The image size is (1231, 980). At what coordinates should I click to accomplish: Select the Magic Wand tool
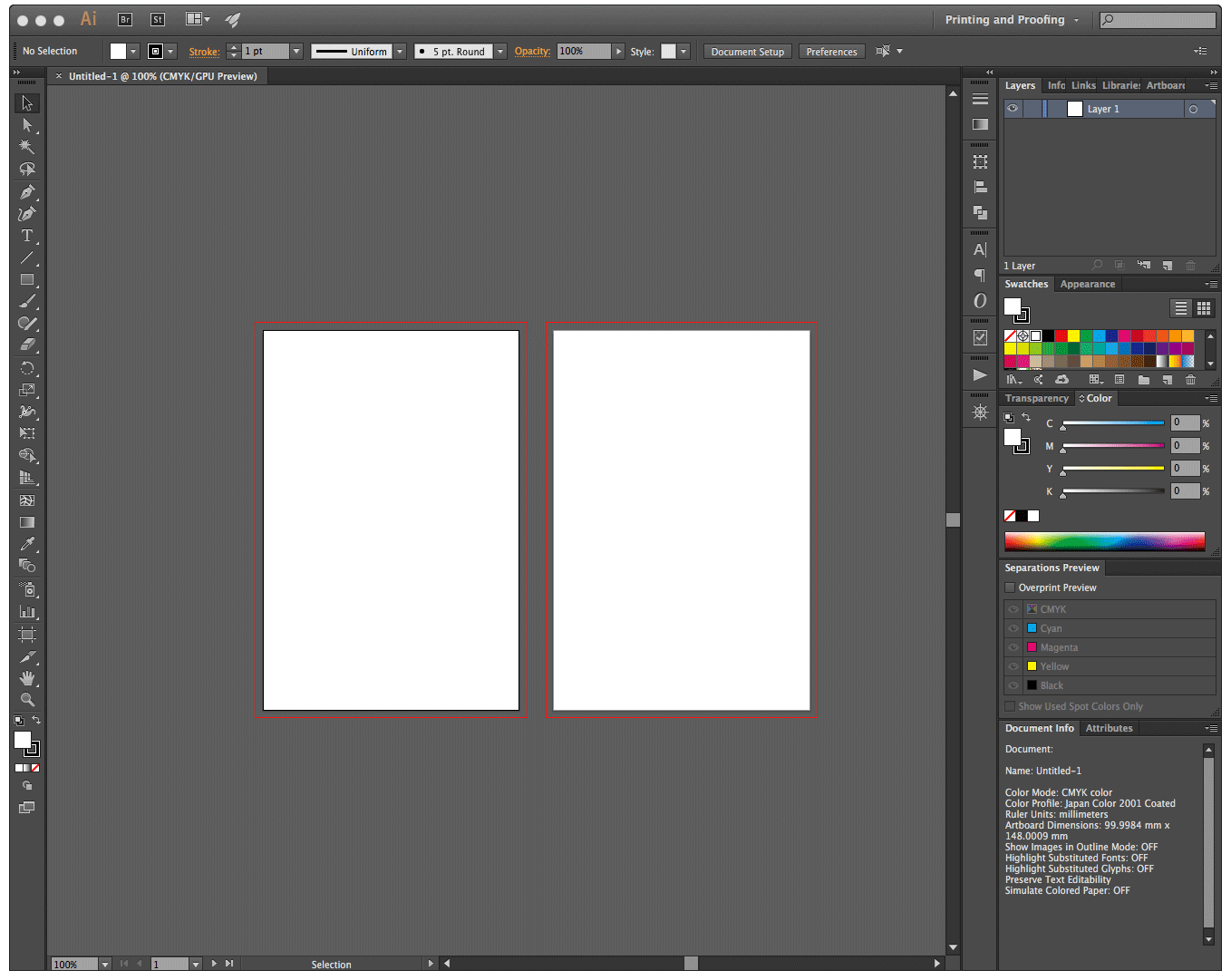[27, 147]
